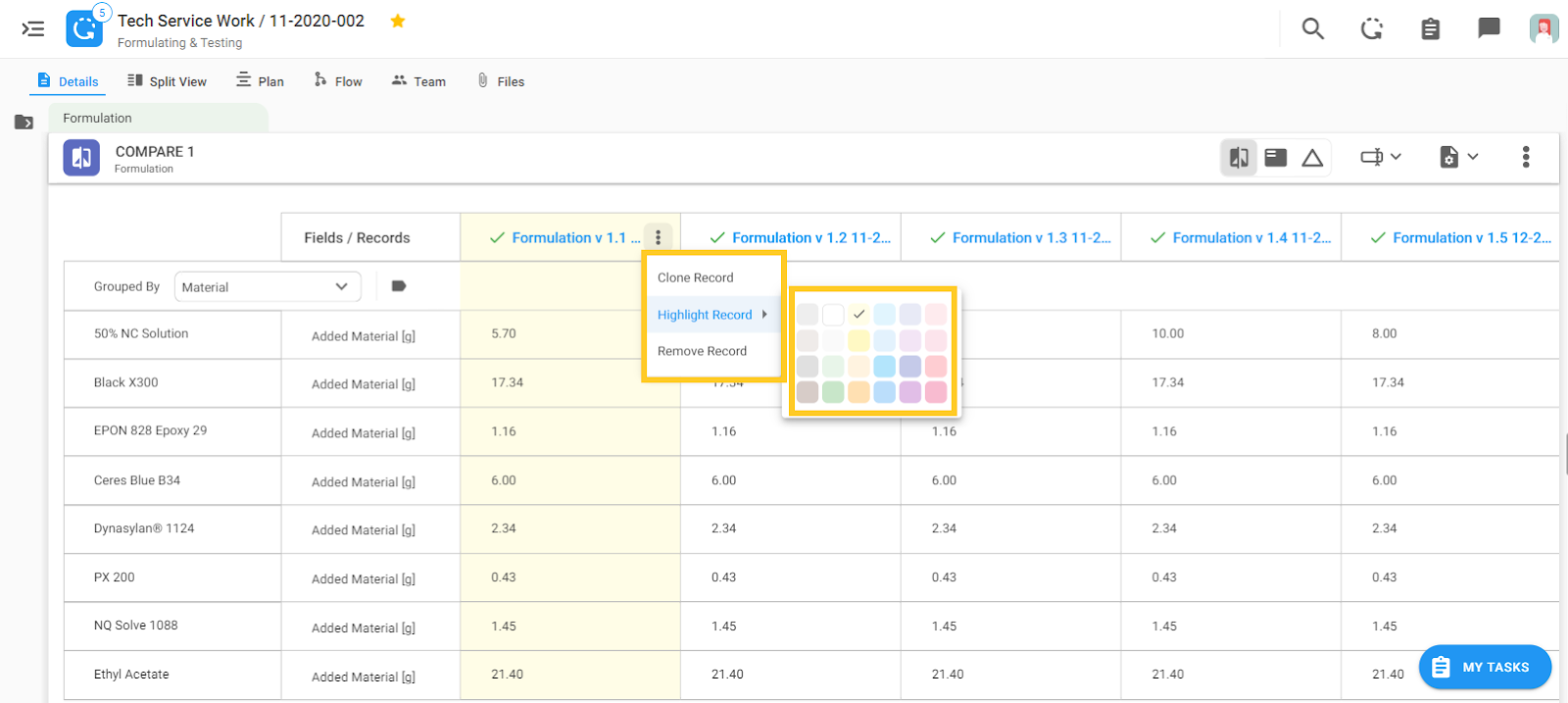Screen dimensions: 1568x703
Task: Open the three-dot menu on Formulation v 1.1
Action: [659, 237]
